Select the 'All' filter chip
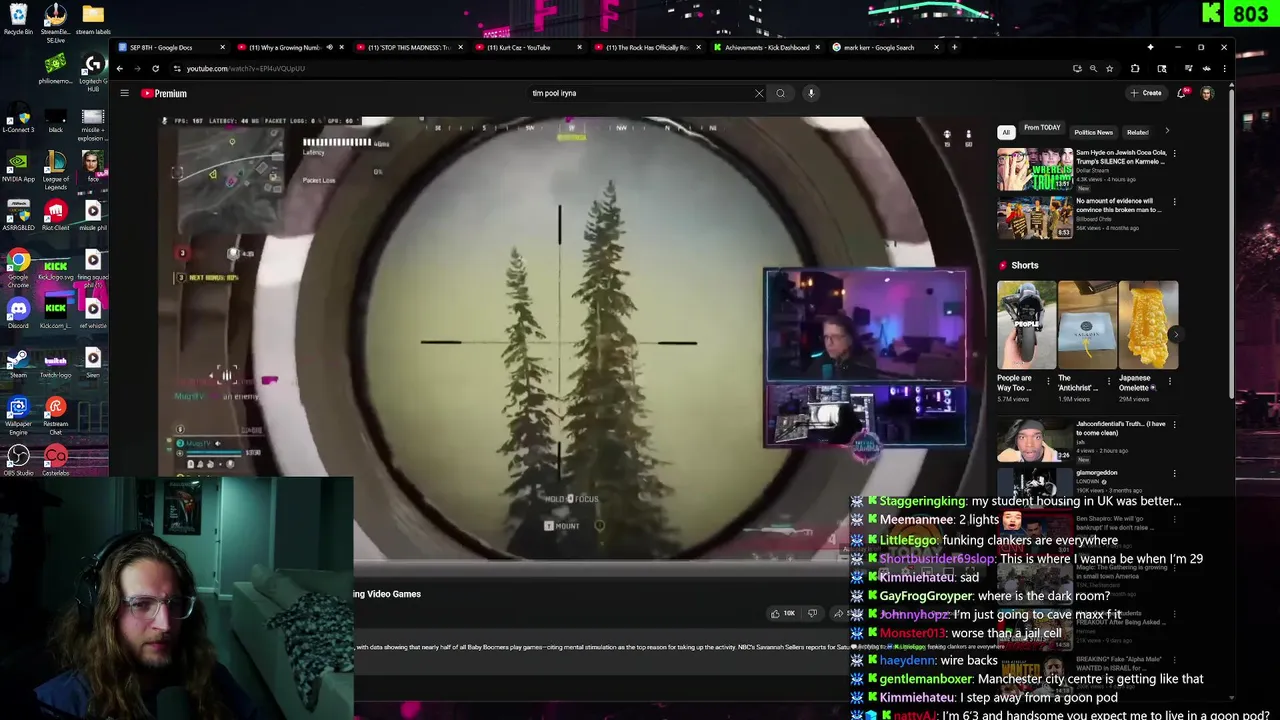Image resolution: width=1280 pixels, height=720 pixels. [1006, 132]
